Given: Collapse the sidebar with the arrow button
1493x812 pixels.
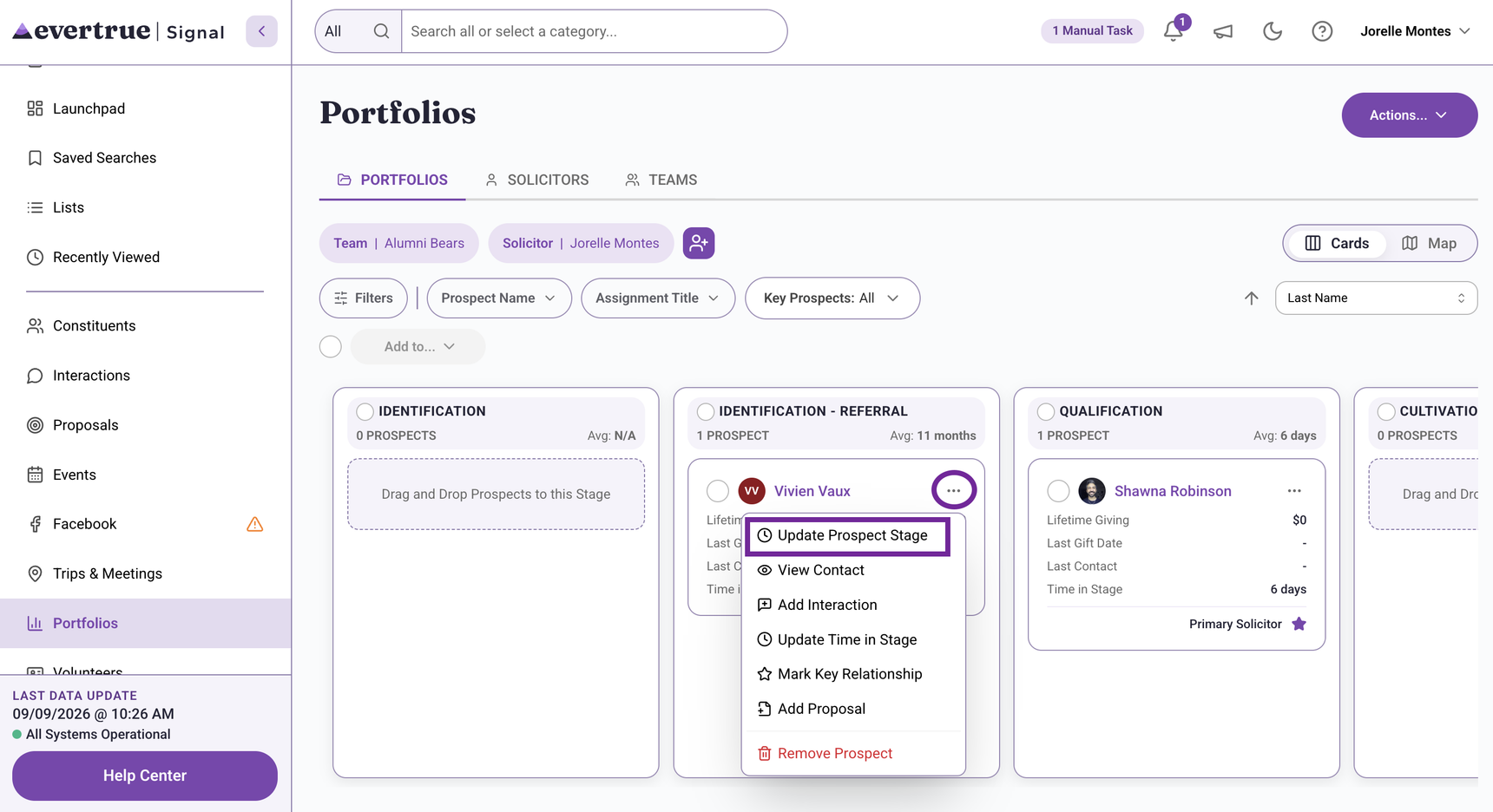Looking at the screenshot, I should 261,31.
